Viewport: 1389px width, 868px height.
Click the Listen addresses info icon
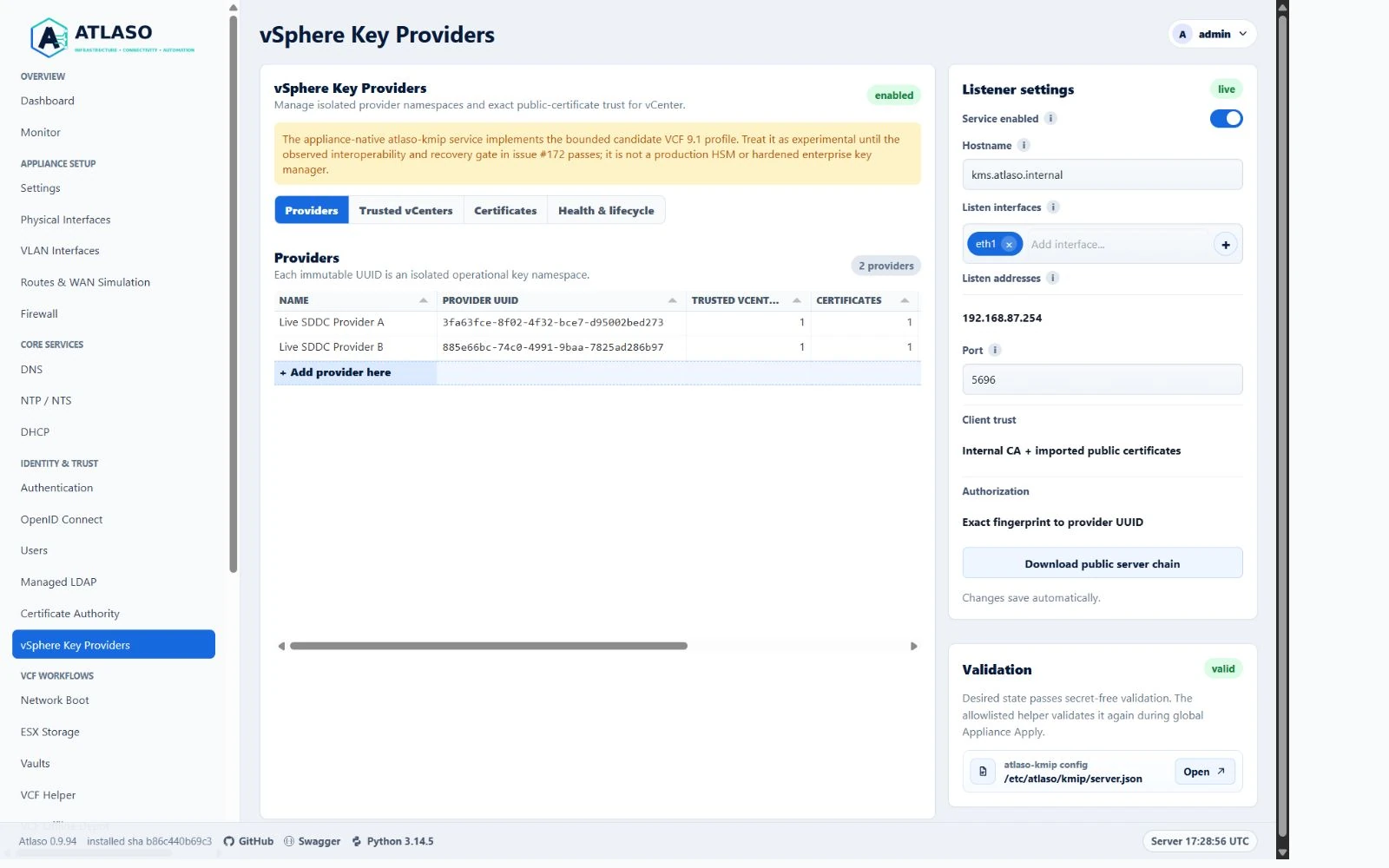1052,279
